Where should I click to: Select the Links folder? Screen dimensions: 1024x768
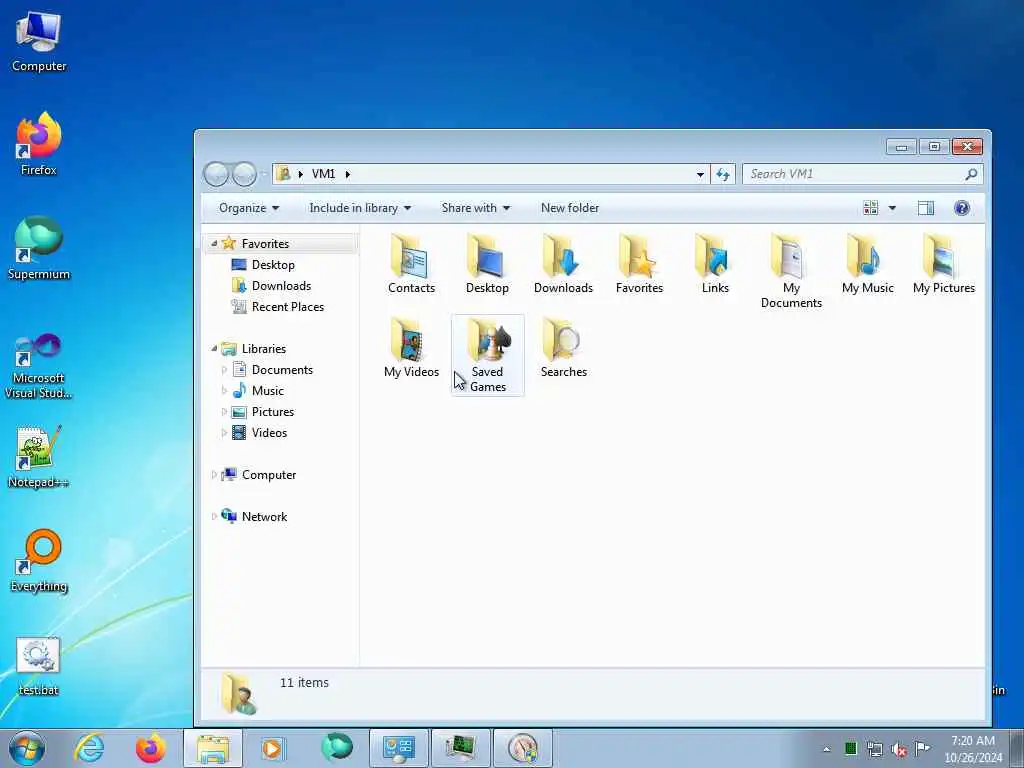tap(715, 264)
